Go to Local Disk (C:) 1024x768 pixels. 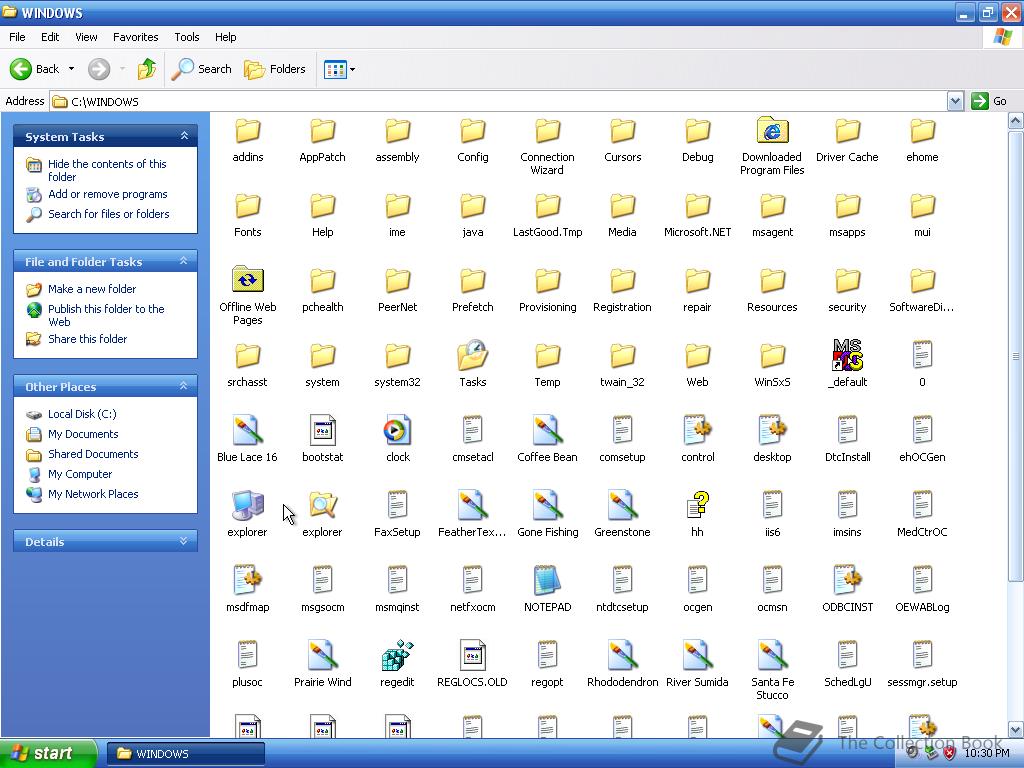pos(82,414)
